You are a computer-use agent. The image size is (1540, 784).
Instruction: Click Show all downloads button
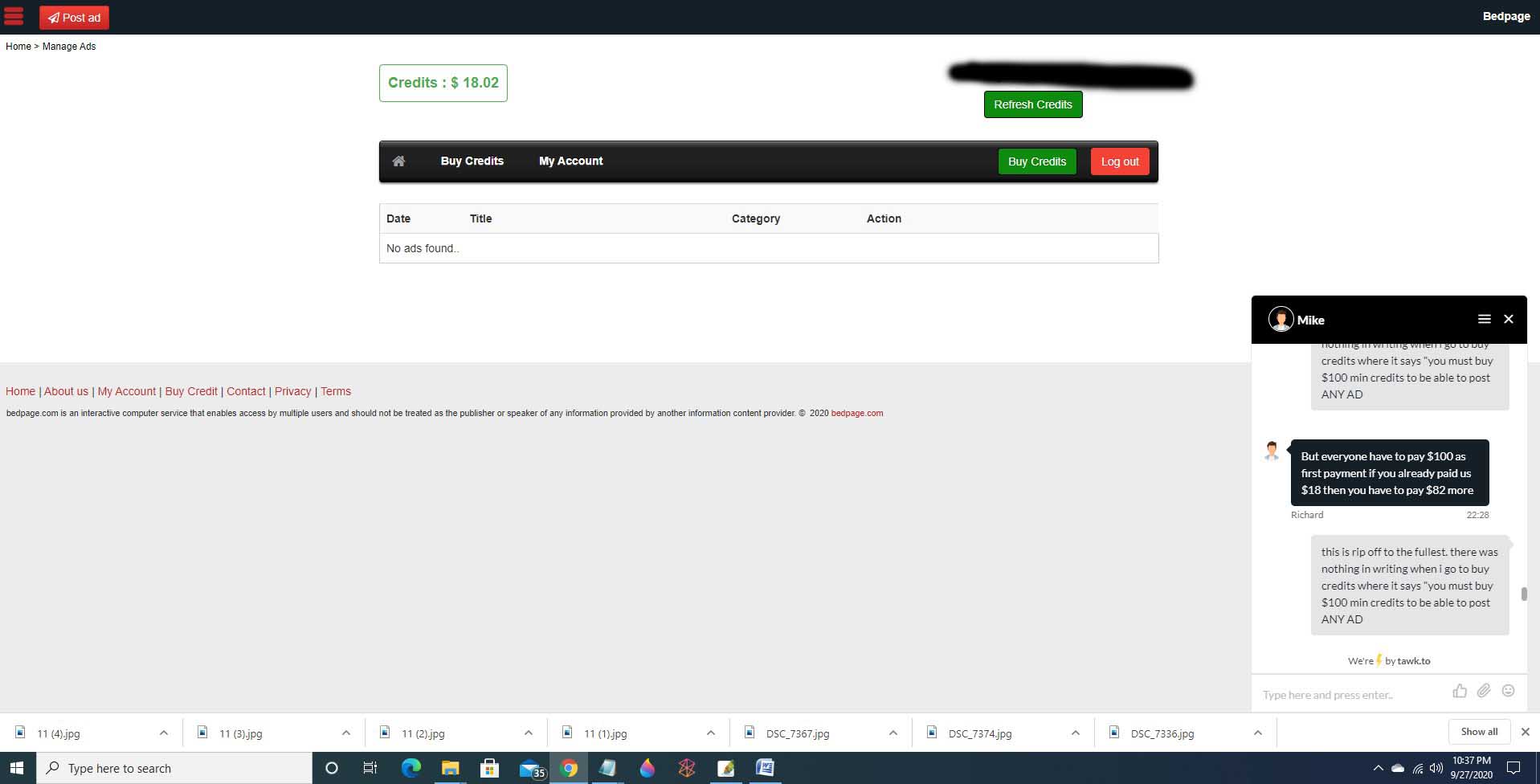coord(1478,732)
